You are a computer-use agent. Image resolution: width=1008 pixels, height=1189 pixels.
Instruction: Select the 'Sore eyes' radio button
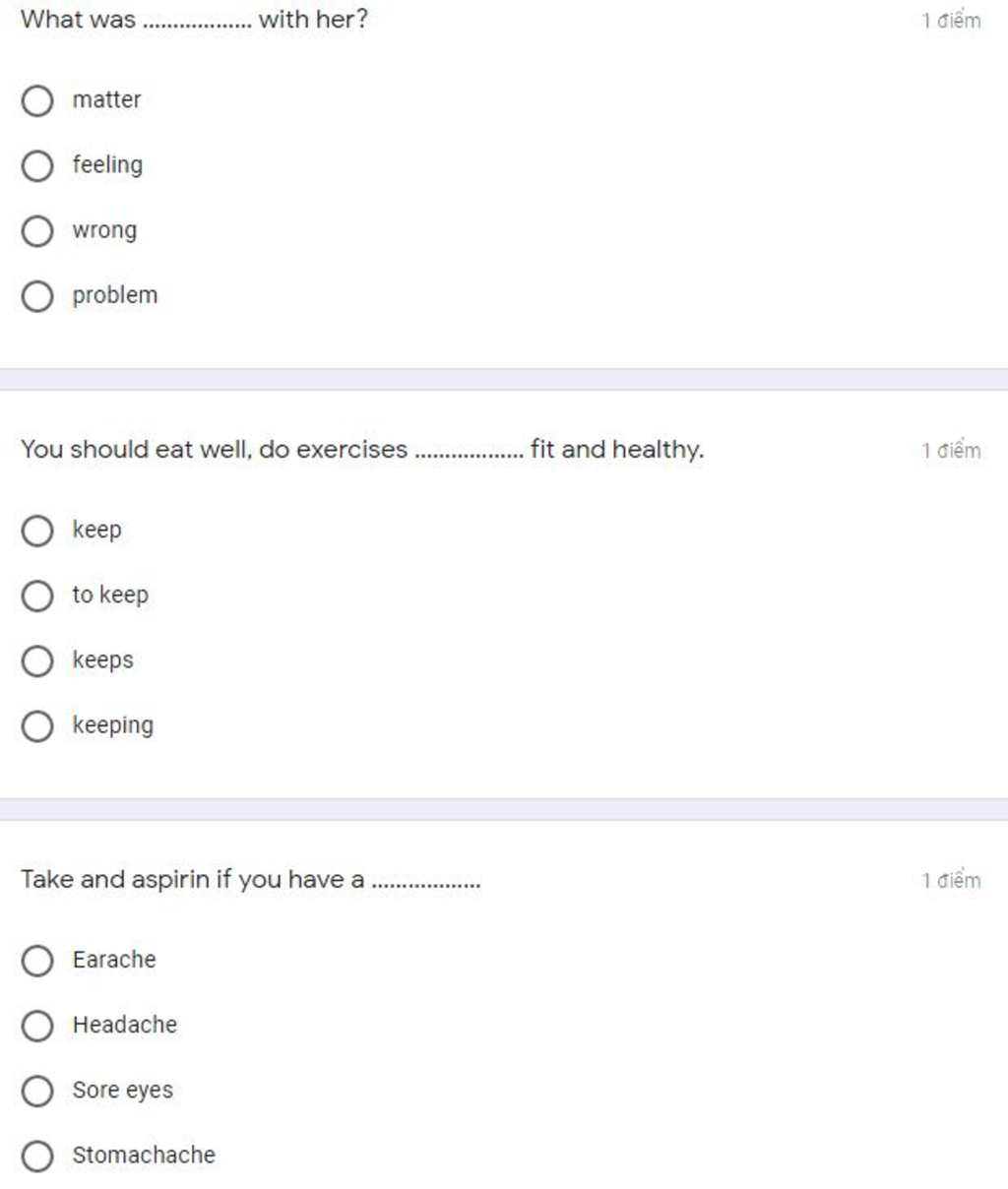point(37,1091)
